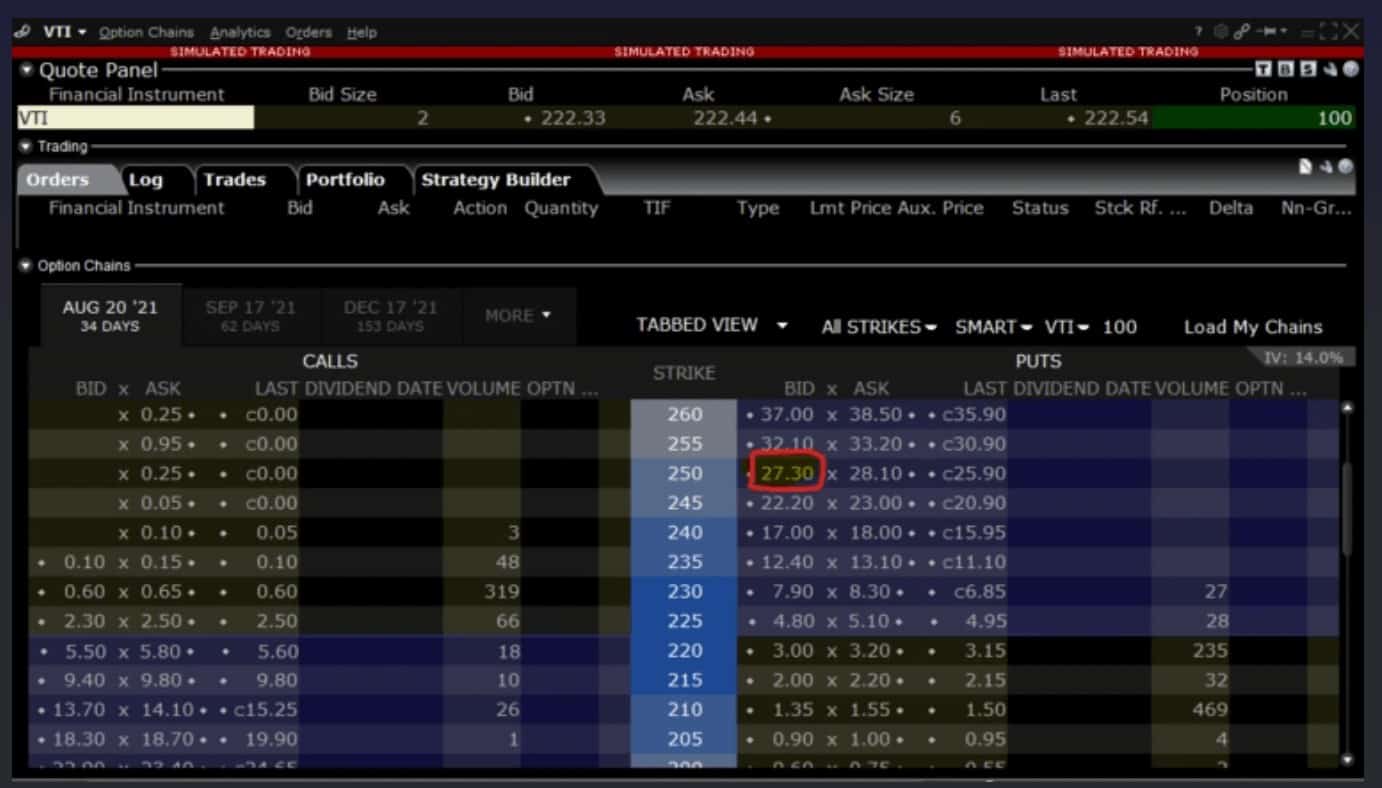This screenshot has width=1382, height=788.
Task: Open the SMART exchange dropdown
Action: click(x=993, y=327)
